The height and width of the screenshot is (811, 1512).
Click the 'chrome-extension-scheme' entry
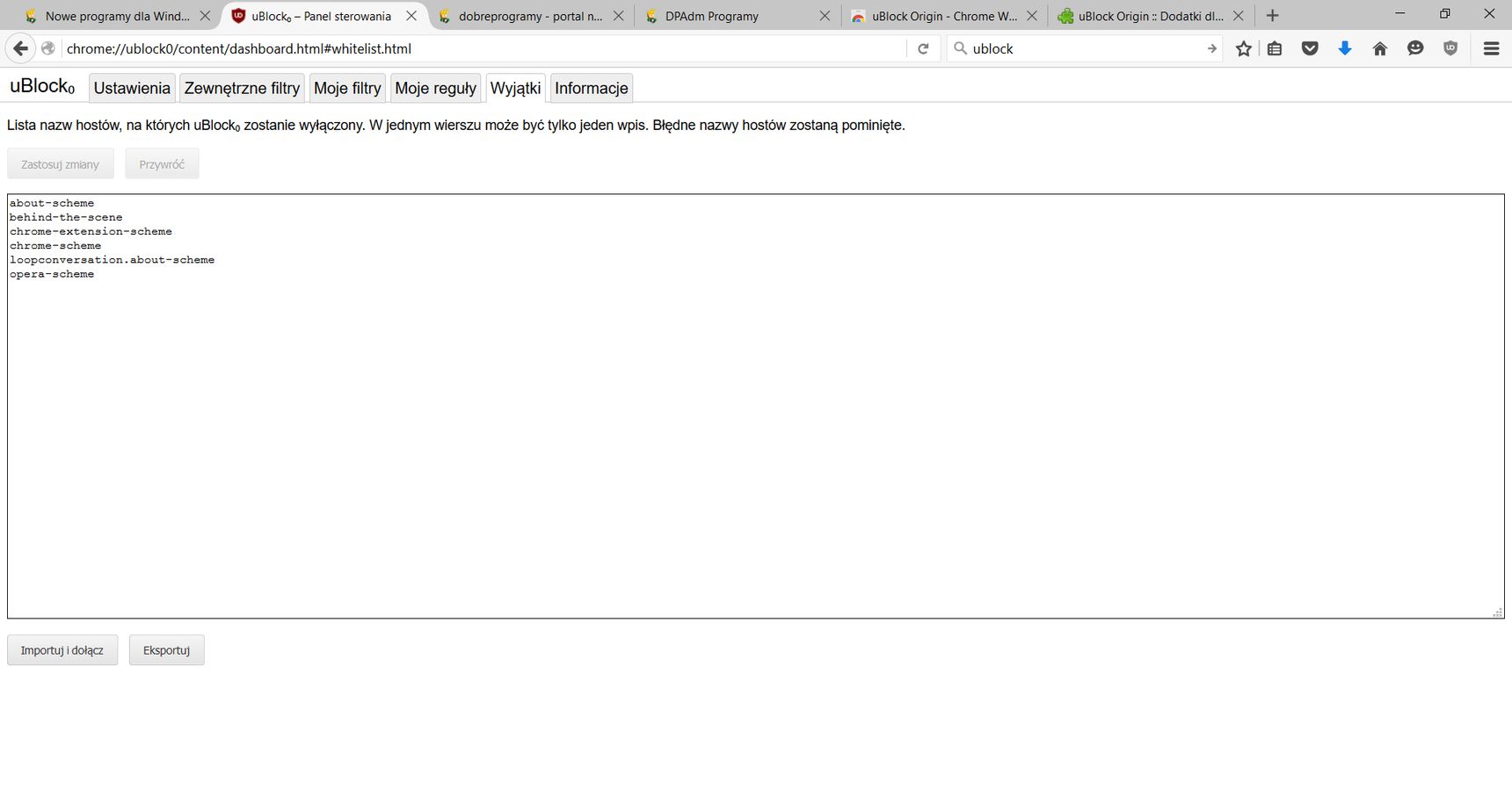point(91,231)
